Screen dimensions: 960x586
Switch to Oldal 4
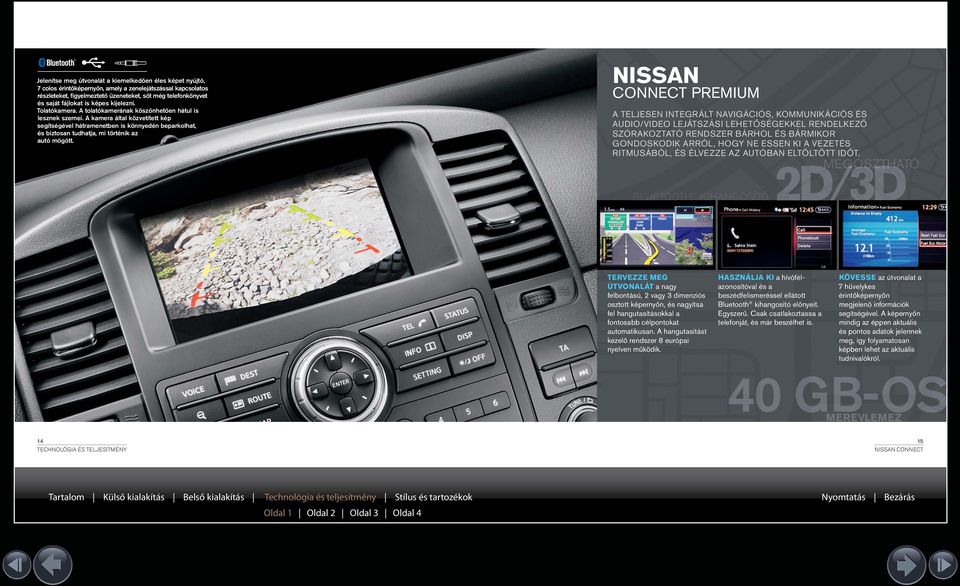click(407, 513)
